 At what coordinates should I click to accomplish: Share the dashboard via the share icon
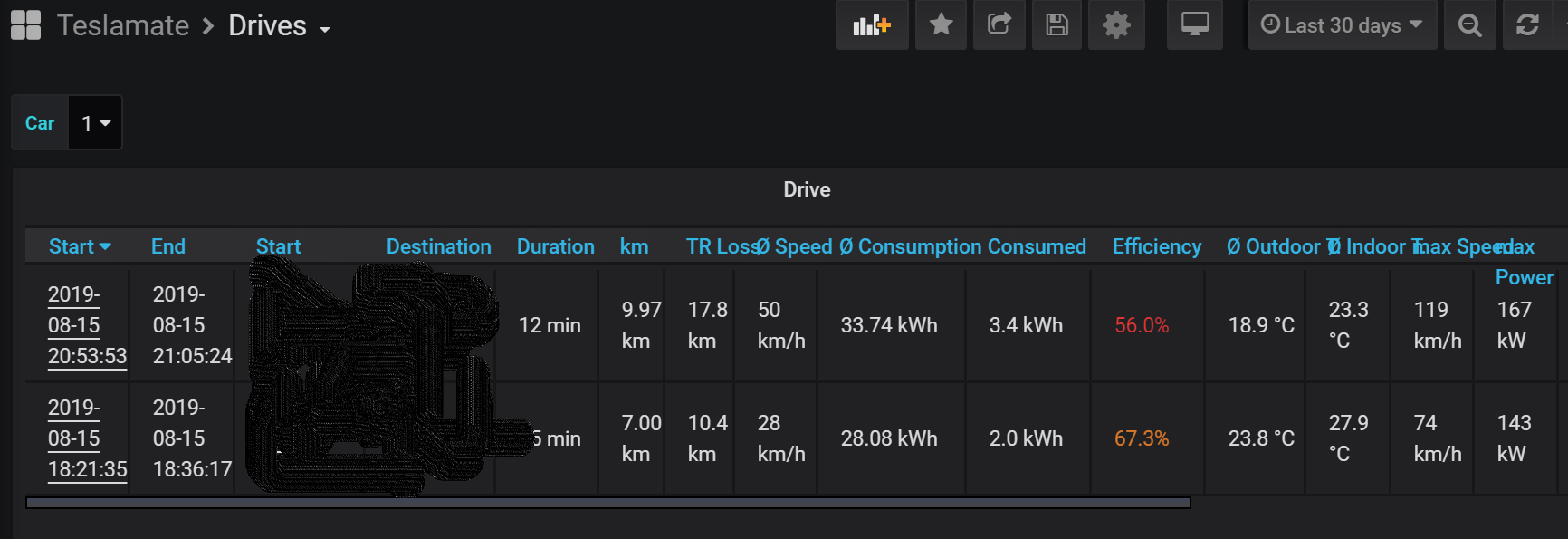pyautogui.click(x=999, y=24)
